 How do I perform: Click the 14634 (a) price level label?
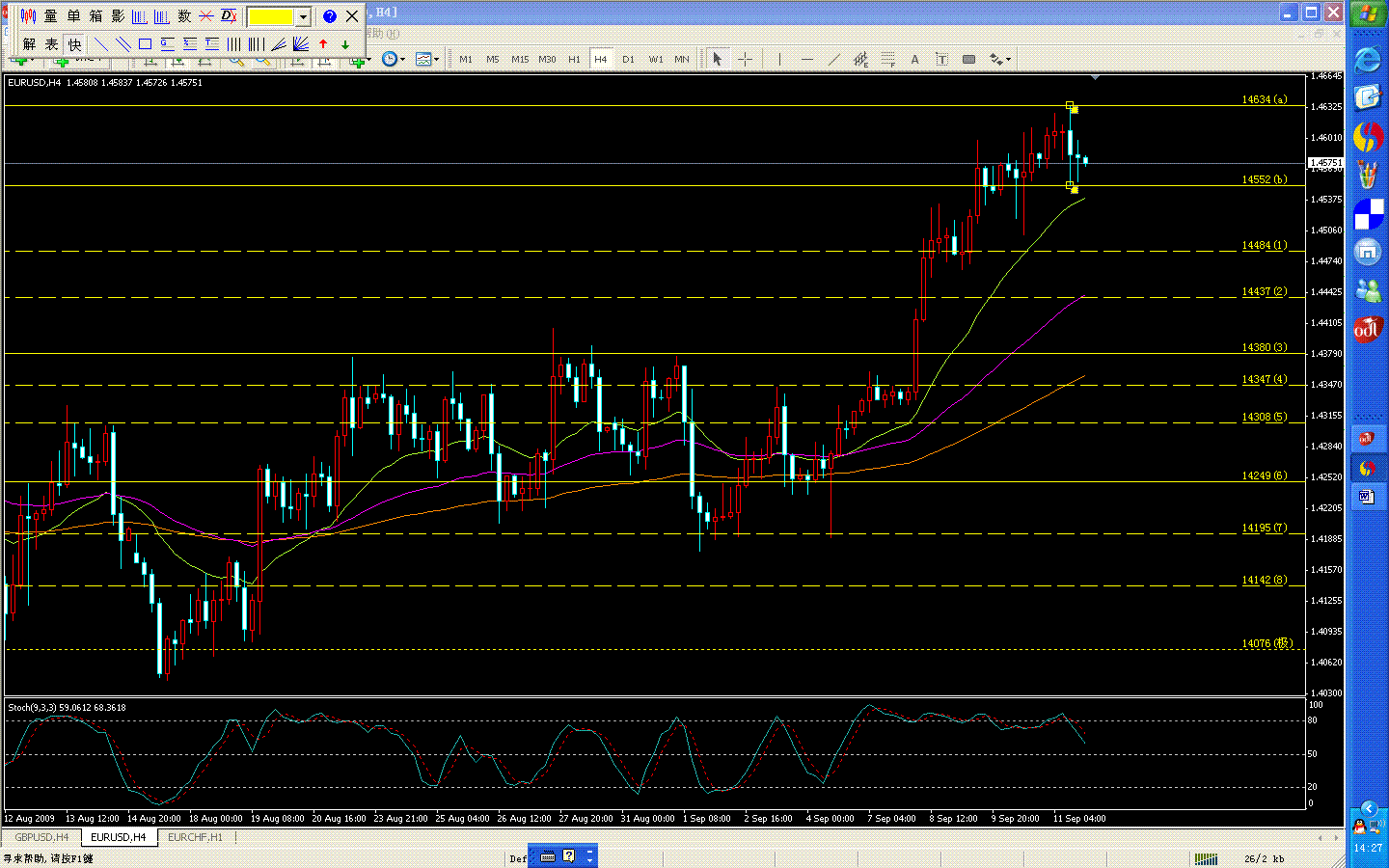(1264, 99)
